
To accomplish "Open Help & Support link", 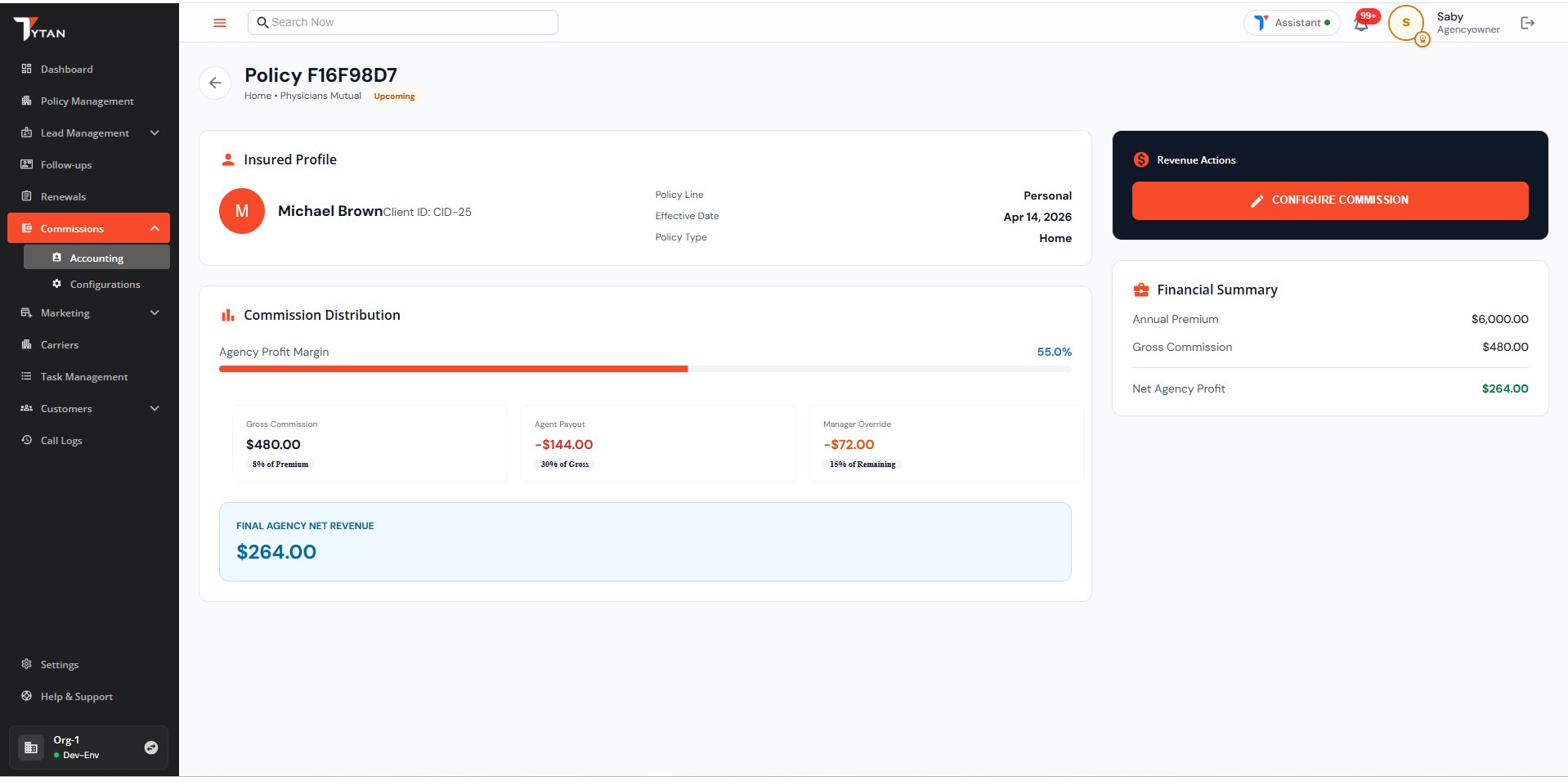I will (x=76, y=697).
